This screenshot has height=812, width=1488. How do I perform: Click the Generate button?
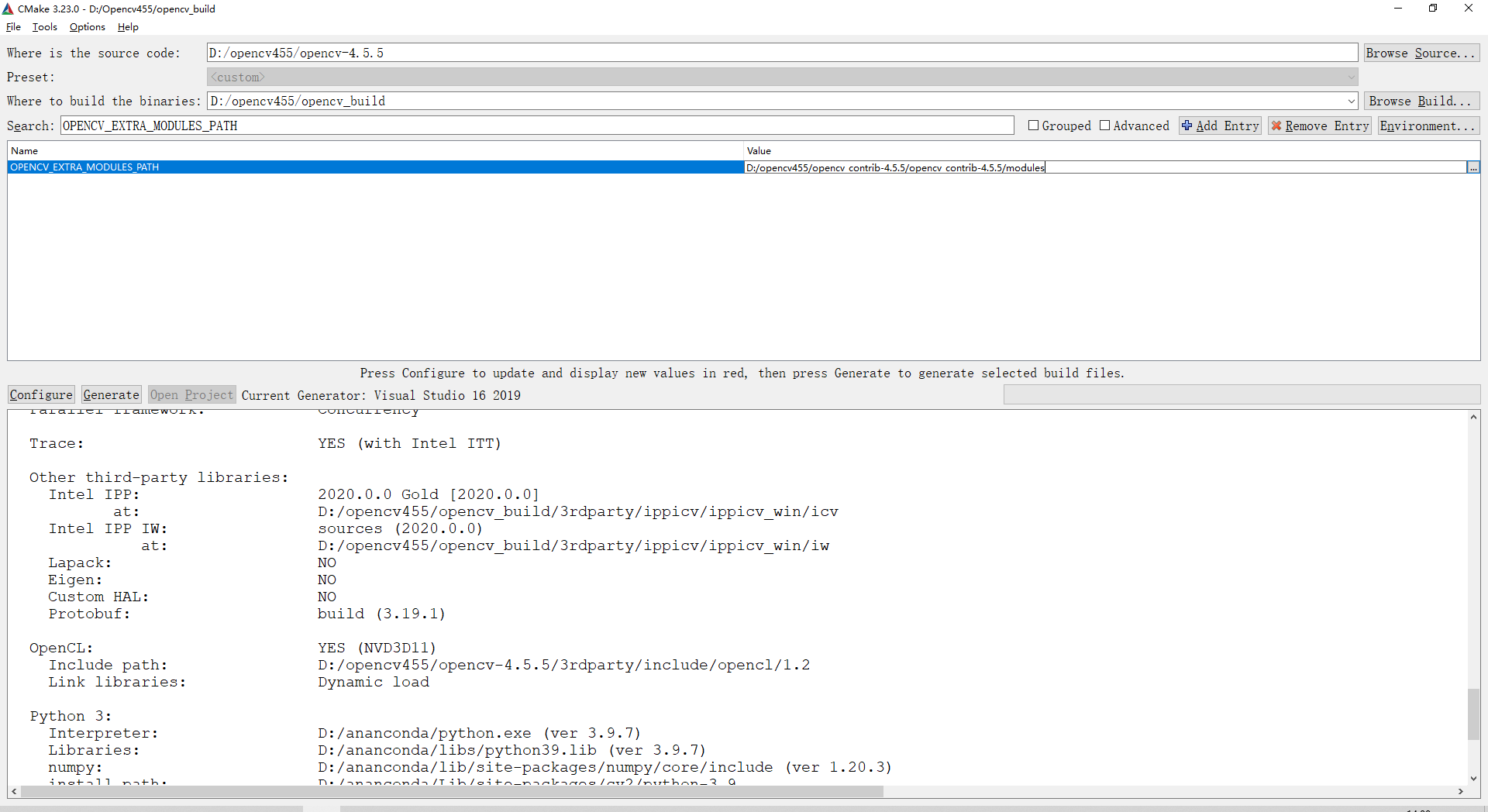tap(111, 394)
